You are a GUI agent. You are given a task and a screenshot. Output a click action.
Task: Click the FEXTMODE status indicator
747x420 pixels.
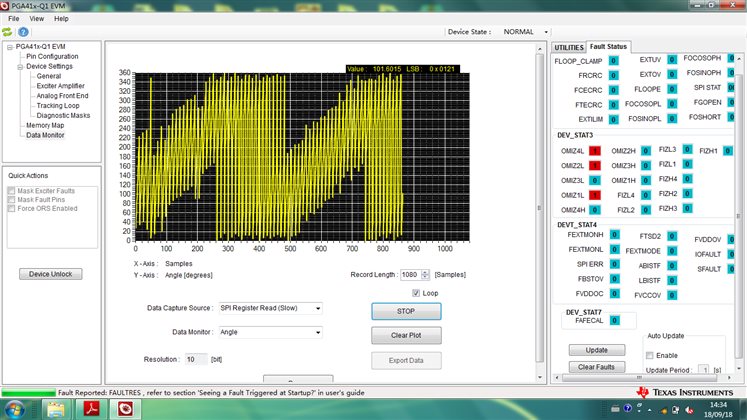click(672, 251)
